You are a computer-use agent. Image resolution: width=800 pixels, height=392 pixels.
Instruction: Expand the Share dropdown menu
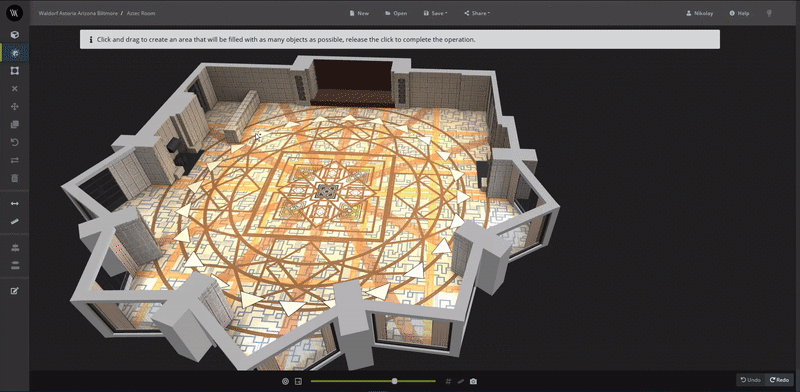pyautogui.click(x=477, y=13)
